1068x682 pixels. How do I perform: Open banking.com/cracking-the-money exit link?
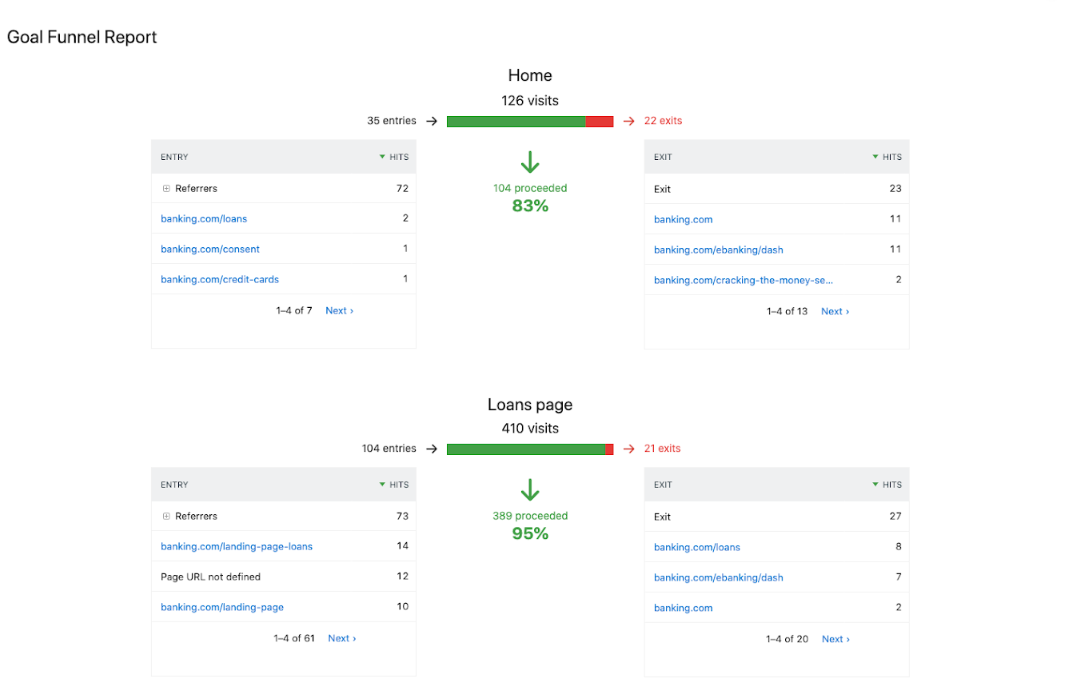pyautogui.click(x=743, y=280)
